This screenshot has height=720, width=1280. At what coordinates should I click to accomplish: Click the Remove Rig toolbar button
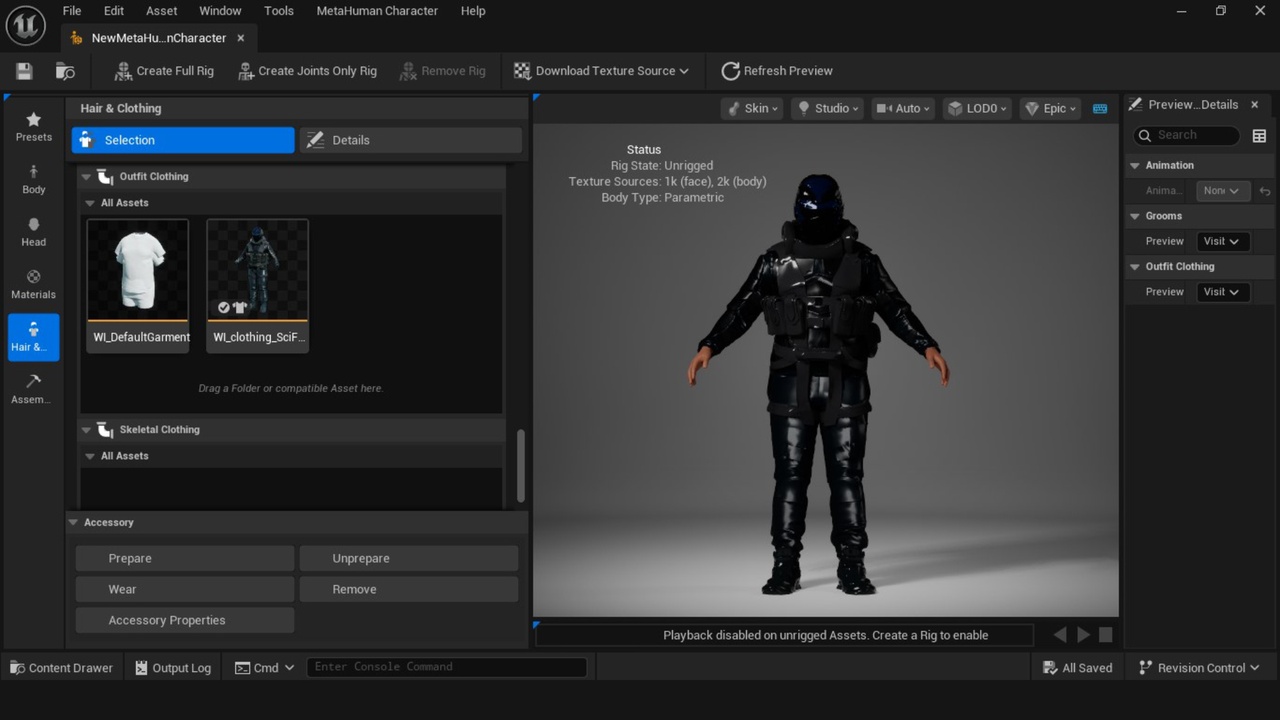pyautogui.click(x=442, y=71)
